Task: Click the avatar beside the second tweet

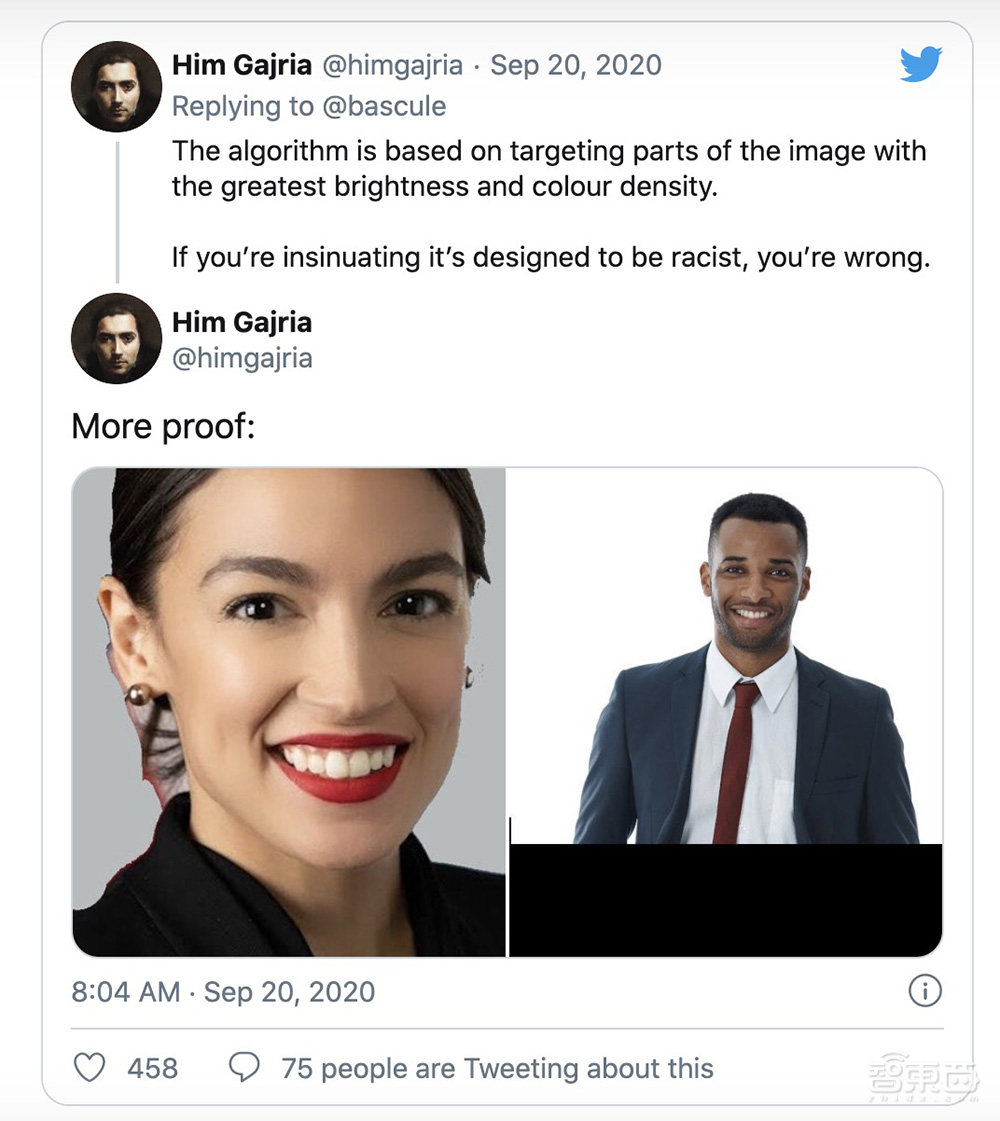Action: coord(117,338)
